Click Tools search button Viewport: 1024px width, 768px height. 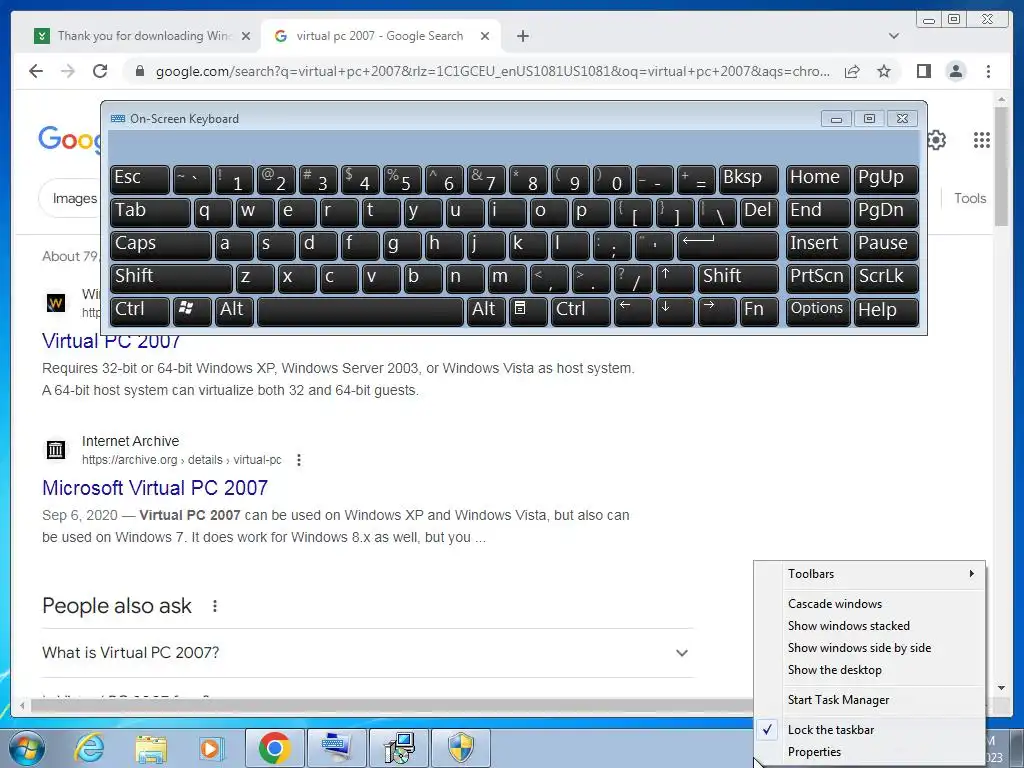pyautogui.click(x=969, y=199)
